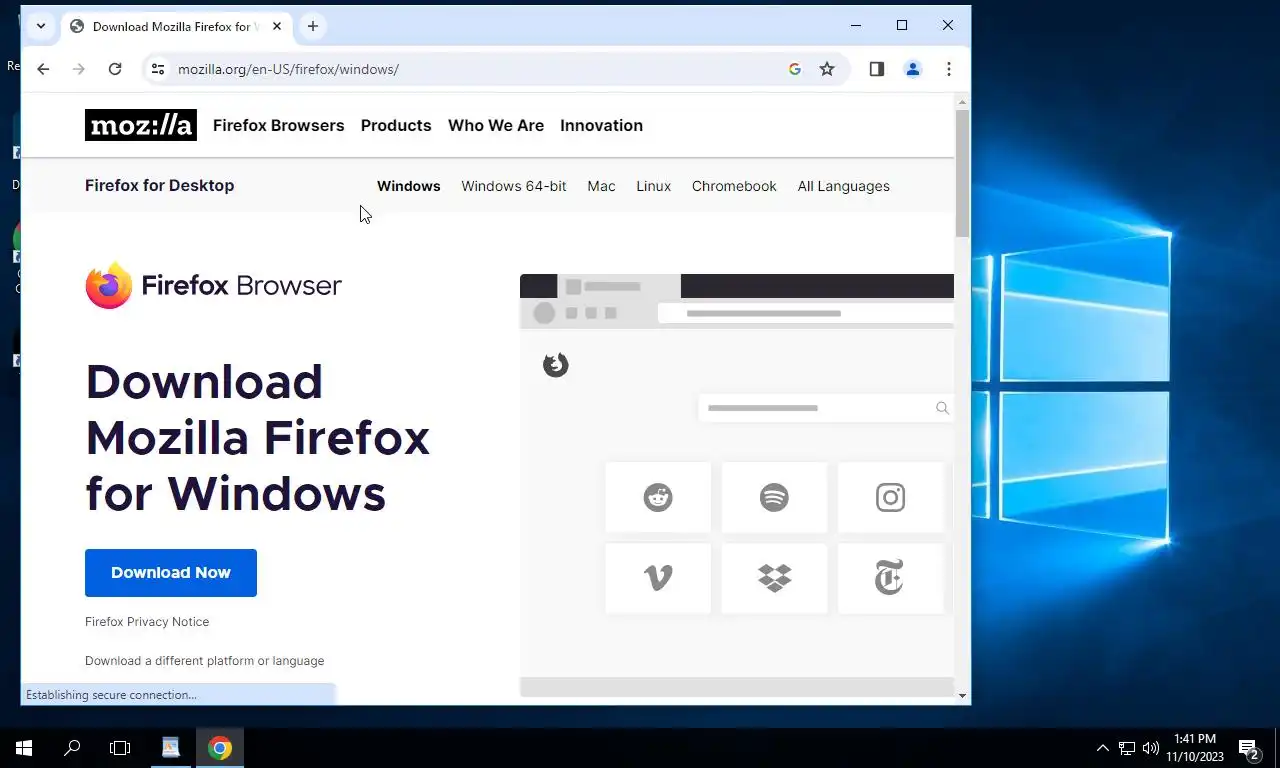Image resolution: width=1280 pixels, height=768 pixels.
Task: Go back to the previous page
Action: [x=43, y=69]
